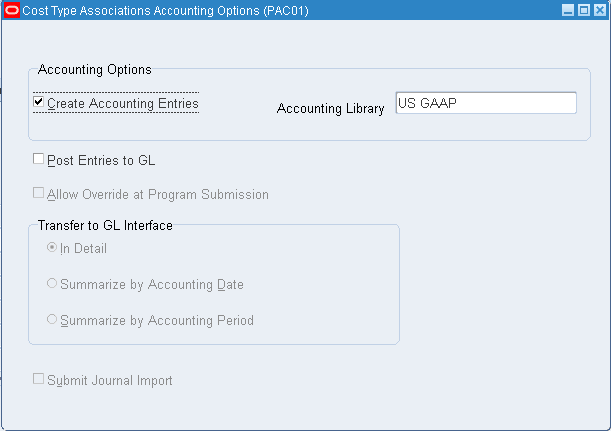
Task: Maximize the Accounting Options window
Action: 583,10
